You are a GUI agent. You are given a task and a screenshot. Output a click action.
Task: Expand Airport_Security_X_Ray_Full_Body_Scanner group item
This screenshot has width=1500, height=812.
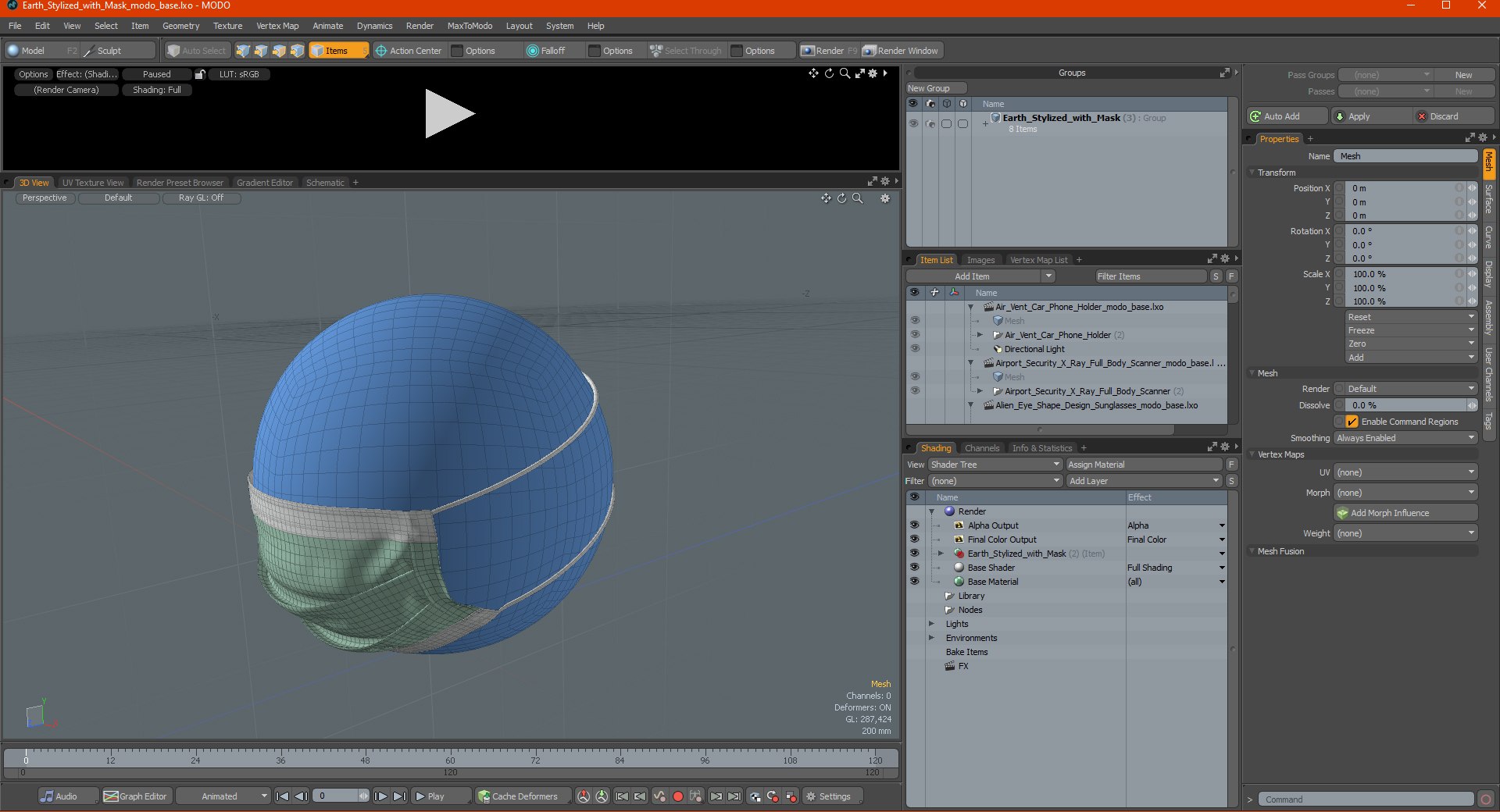pyautogui.click(x=980, y=391)
